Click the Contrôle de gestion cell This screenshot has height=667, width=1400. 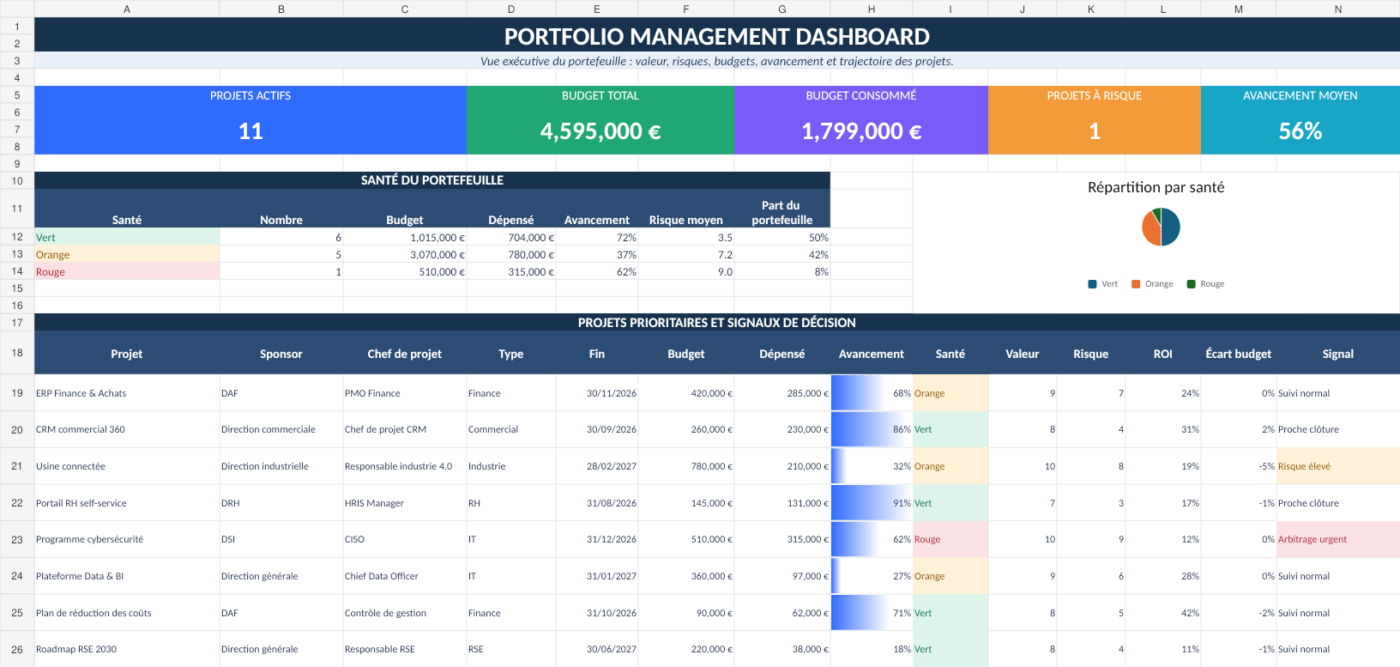pos(405,612)
